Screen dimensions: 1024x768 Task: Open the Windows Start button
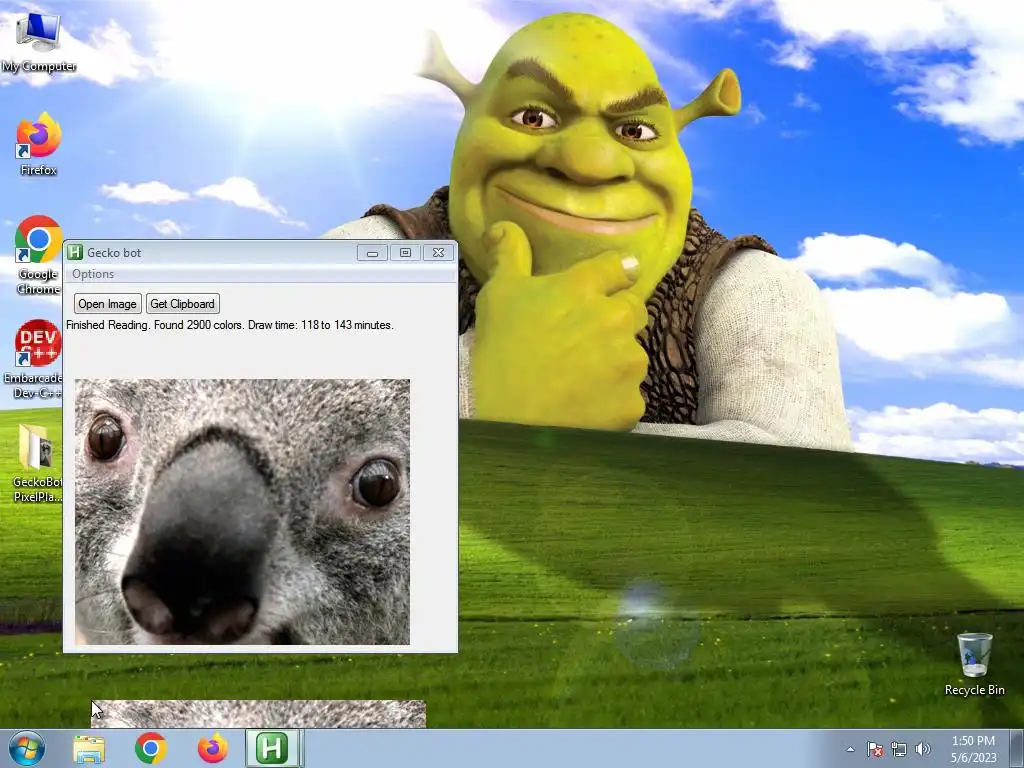pyautogui.click(x=27, y=748)
